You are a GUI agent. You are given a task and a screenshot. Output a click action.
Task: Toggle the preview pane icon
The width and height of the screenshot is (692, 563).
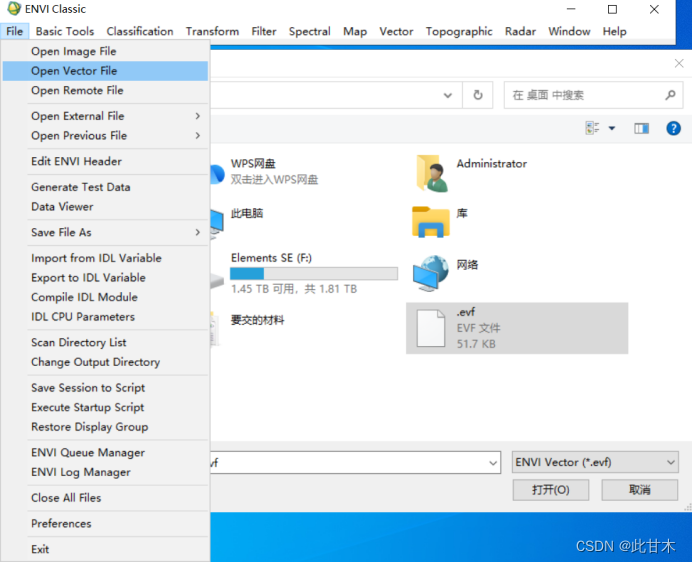point(641,128)
